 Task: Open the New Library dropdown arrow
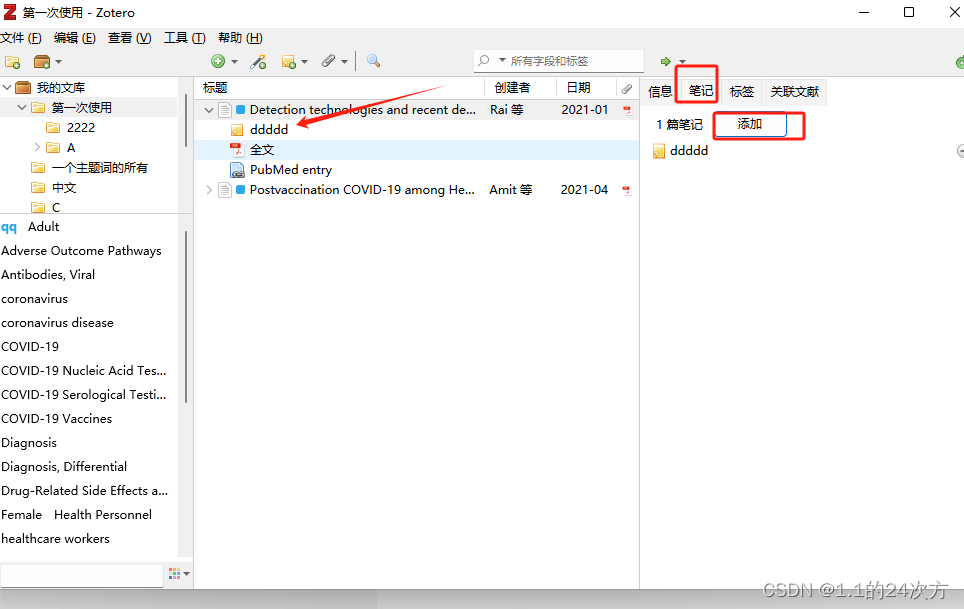pos(58,61)
